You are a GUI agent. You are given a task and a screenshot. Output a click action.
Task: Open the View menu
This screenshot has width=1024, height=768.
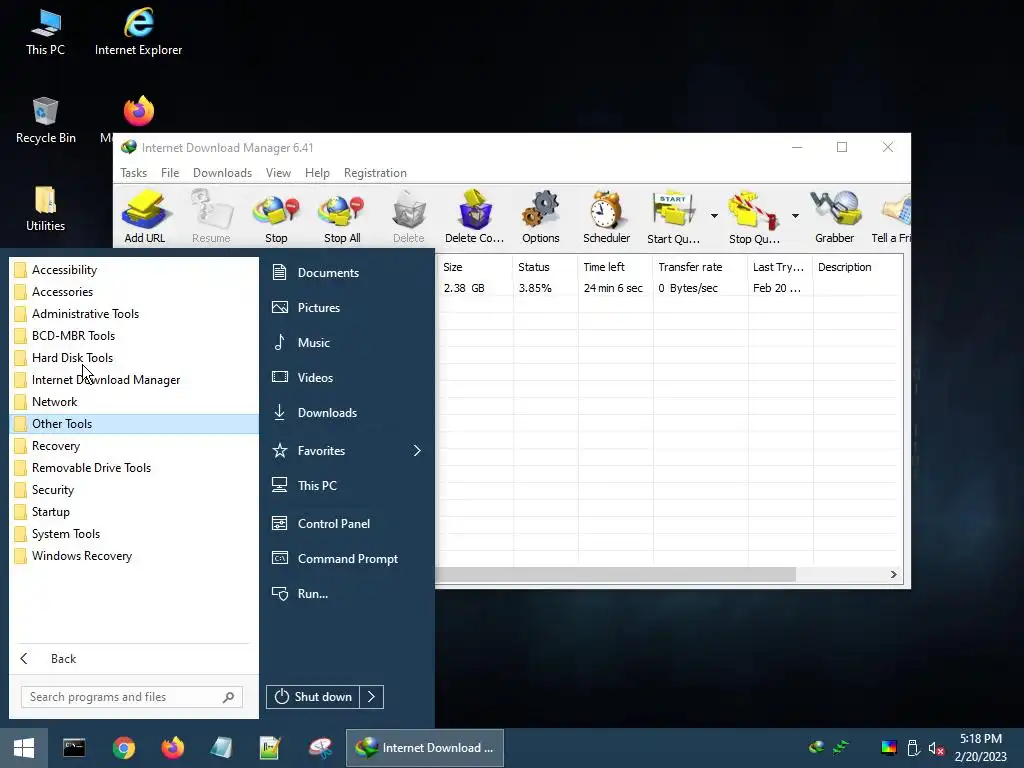click(278, 173)
